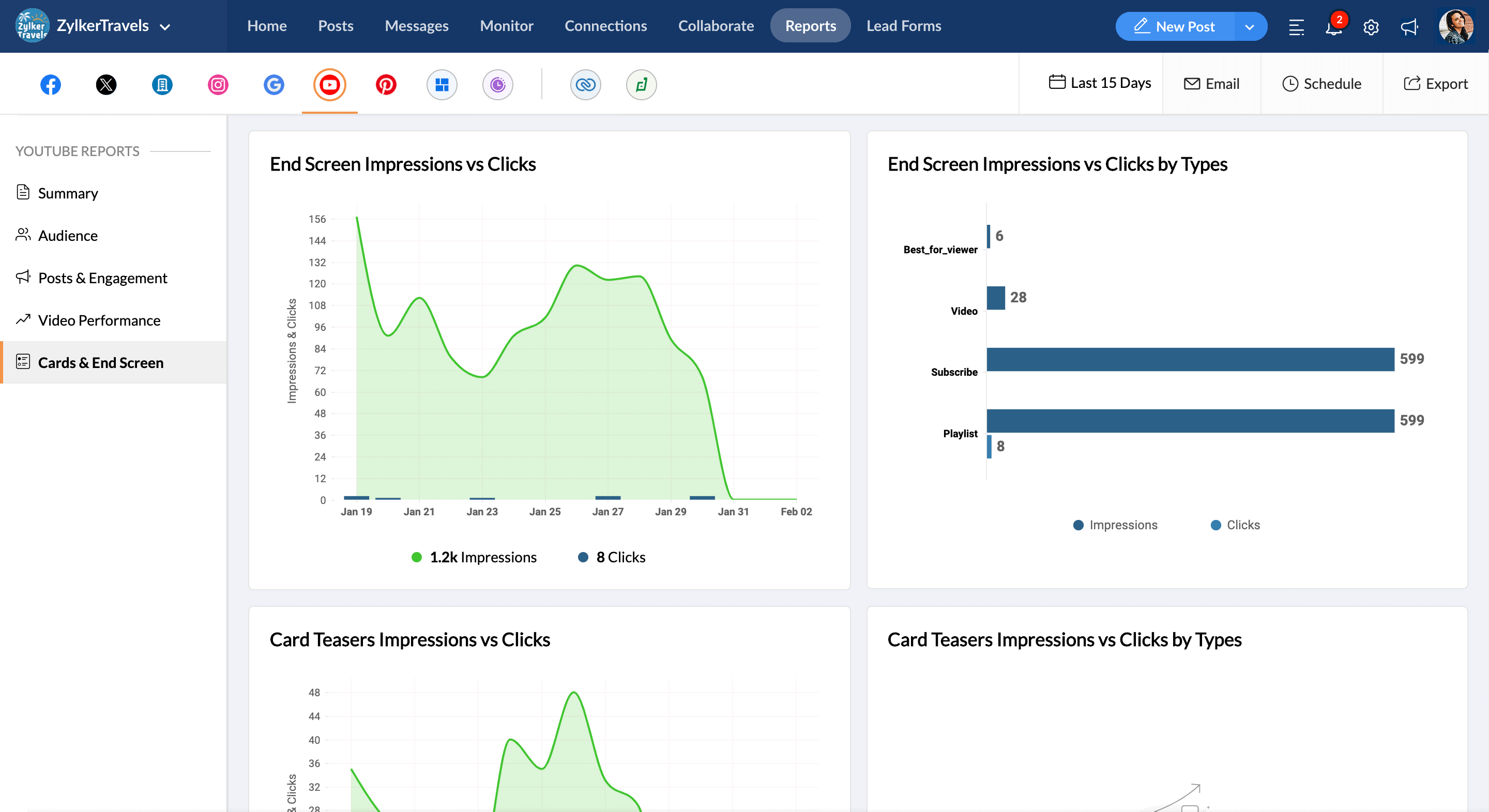The width and height of the screenshot is (1489, 812).
Task: Select the Video Performance menu item
Action: (99, 319)
